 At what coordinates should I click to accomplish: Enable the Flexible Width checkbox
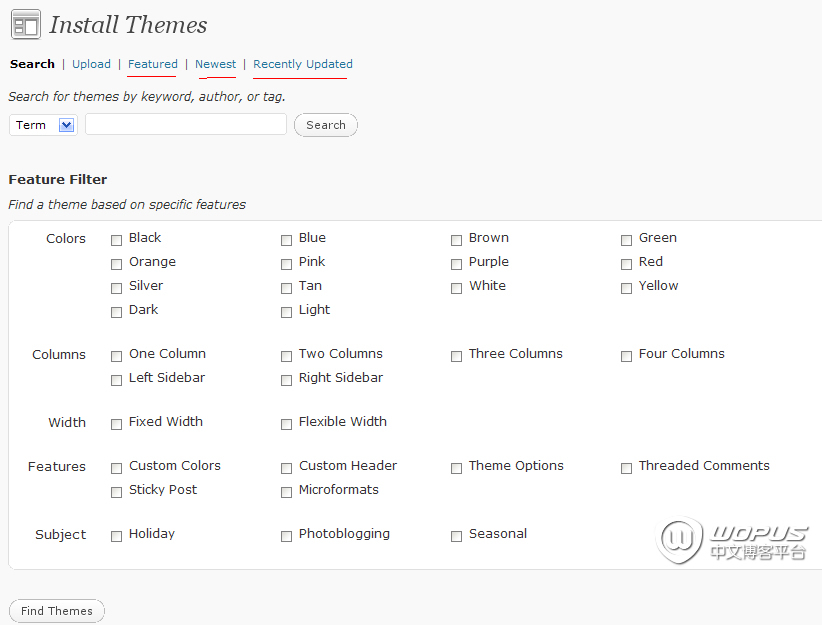coord(287,424)
